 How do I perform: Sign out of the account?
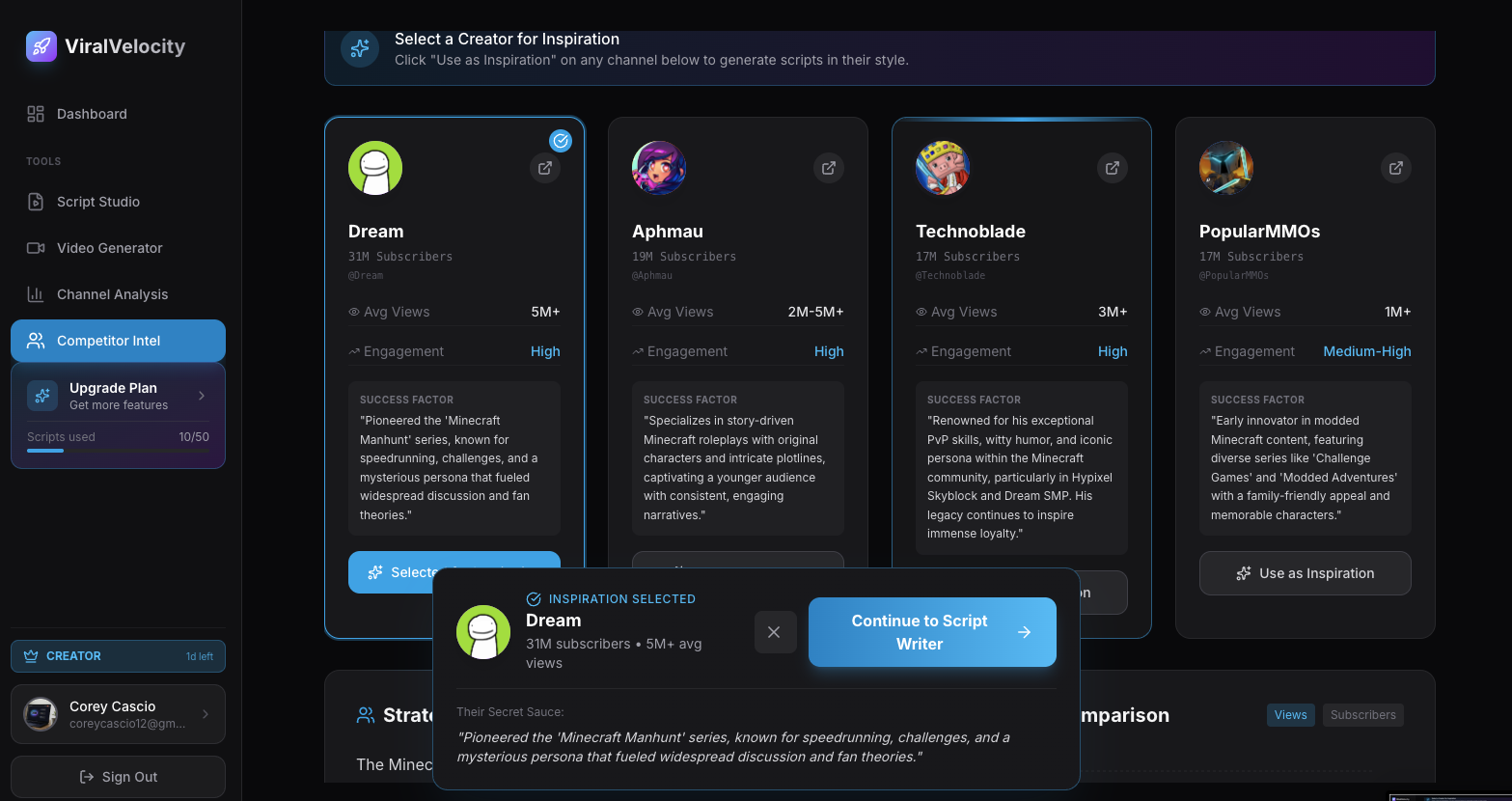tap(118, 777)
